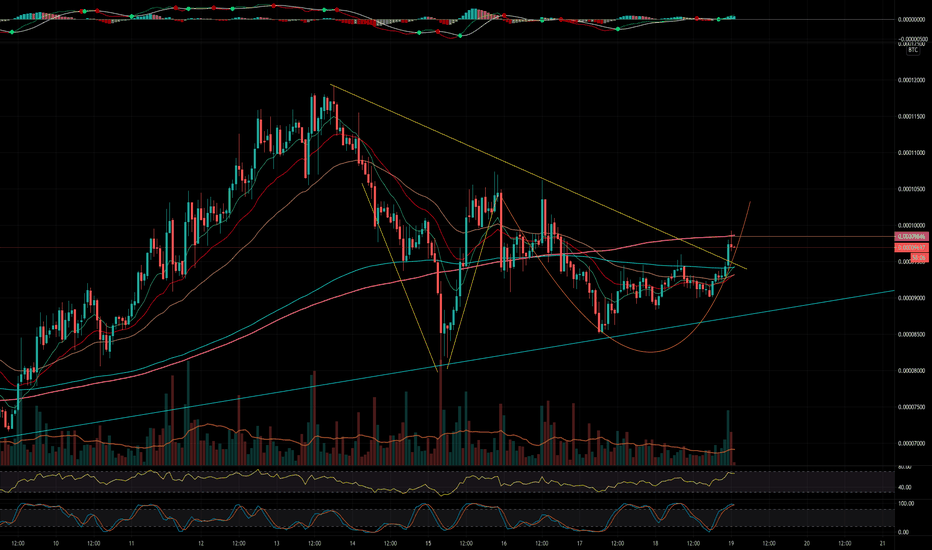Click date label 10 on time axis
This screenshot has height=550, width=932.
coord(55,543)
